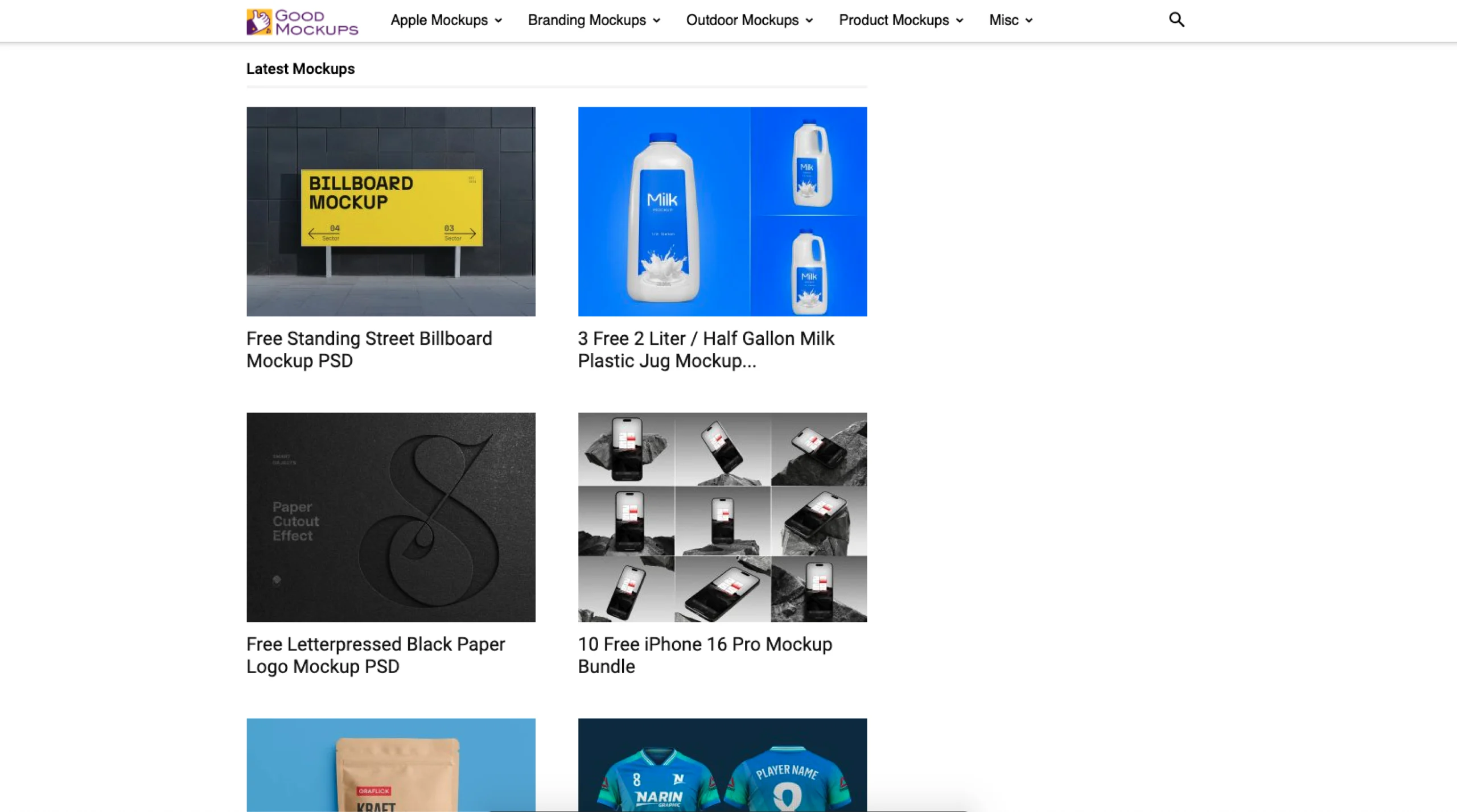The image size is (1457, 812).
Task: Expand the chevron beside Misc
Action: pyautogui.click(x=1028, y=21)
